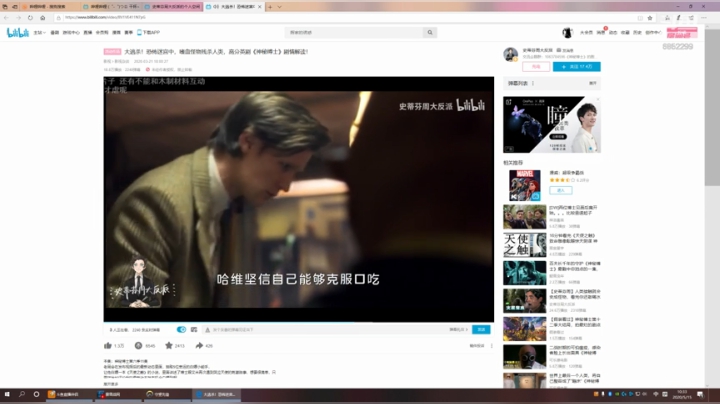720x404 pixels.
Task: Switch to the third pink browser tab
Action: (x=173, y=7)
